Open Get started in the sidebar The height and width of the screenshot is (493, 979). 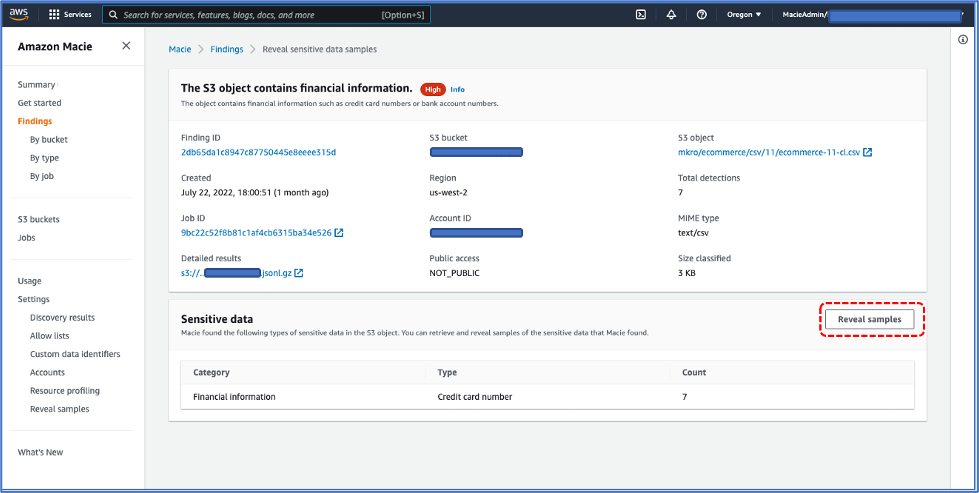coord(39,103)
